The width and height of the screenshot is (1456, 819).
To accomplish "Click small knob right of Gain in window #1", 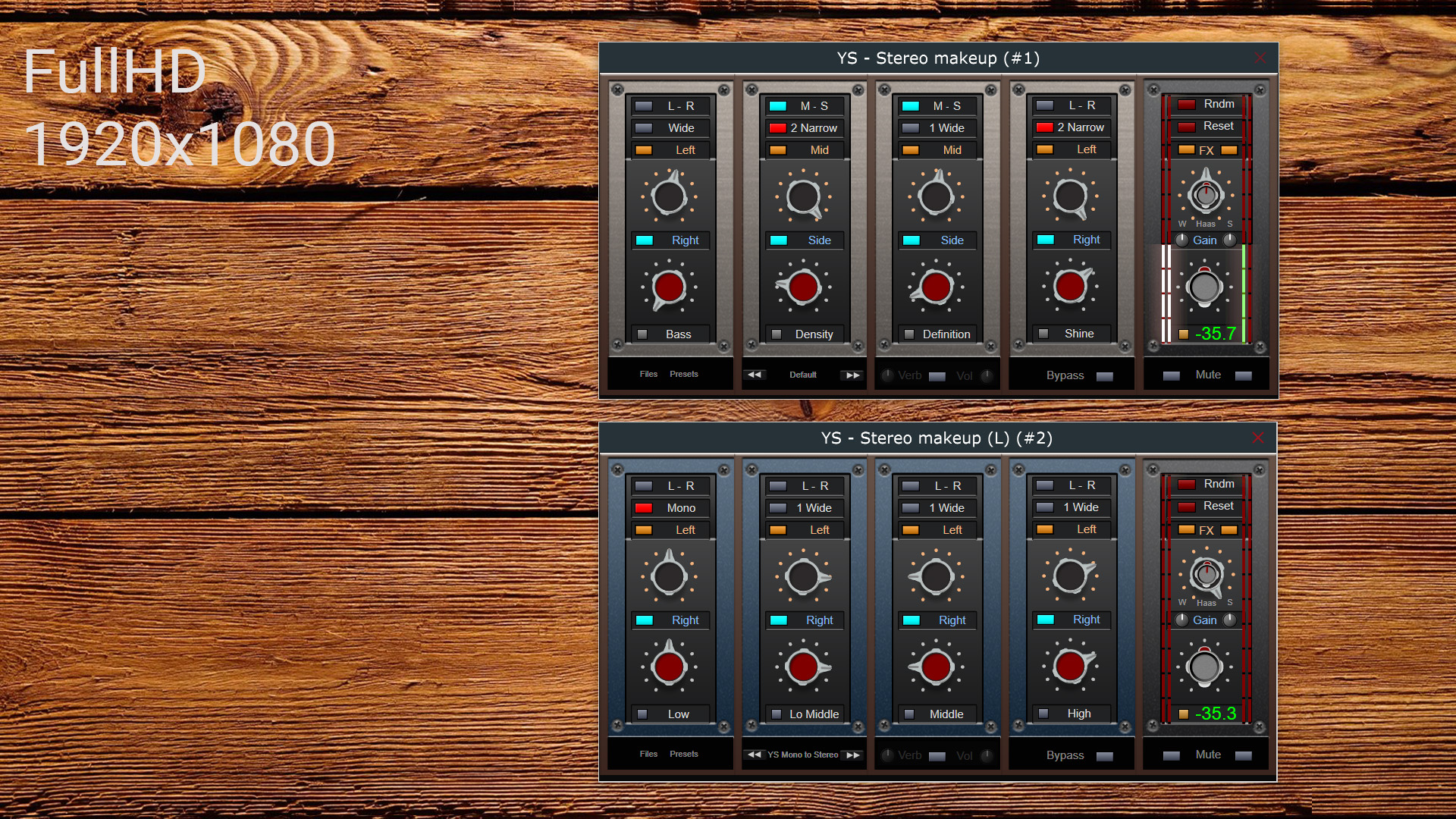I will 1229,240.
